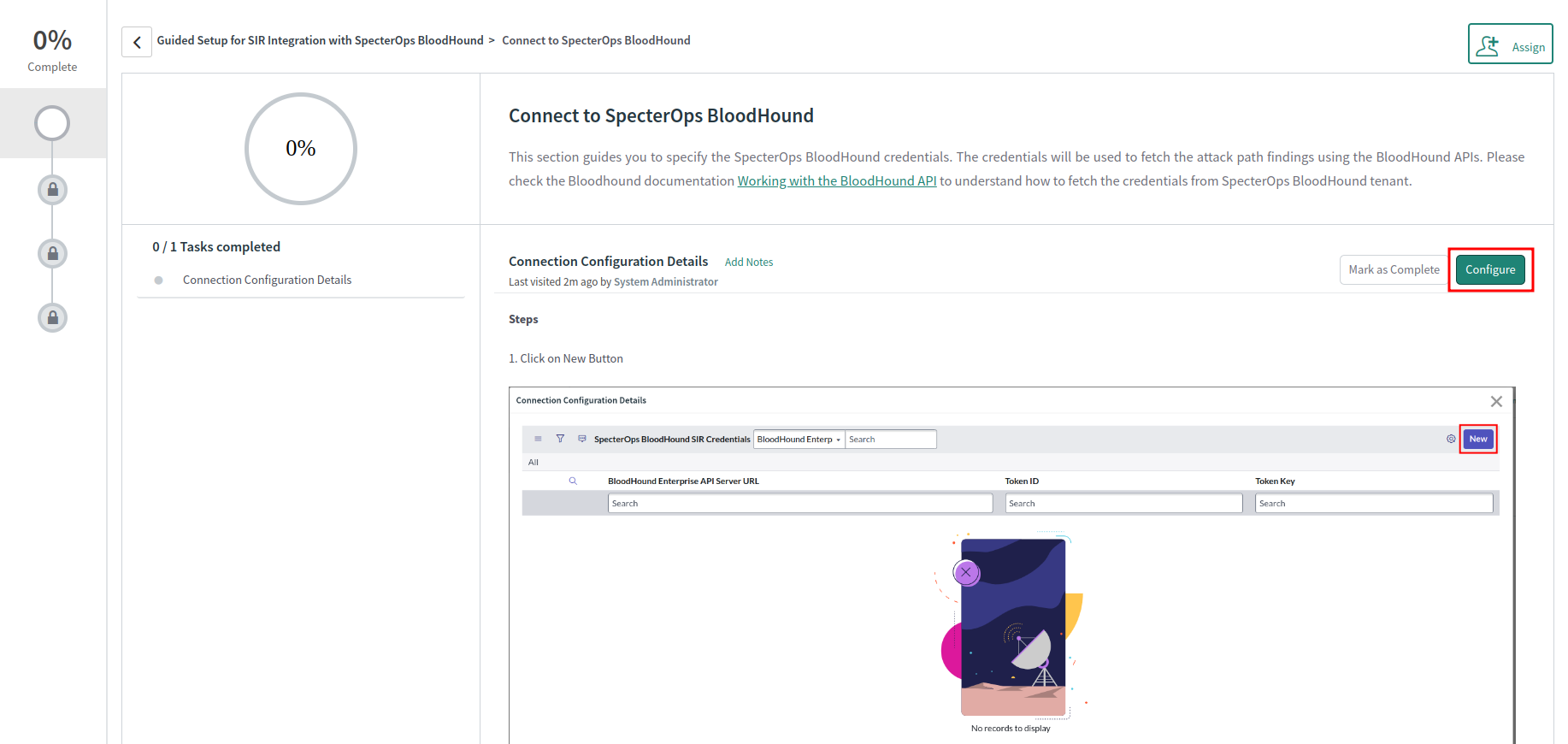
Task: Click the 0% Complete indicator at top left
Action: pos(52,50)
